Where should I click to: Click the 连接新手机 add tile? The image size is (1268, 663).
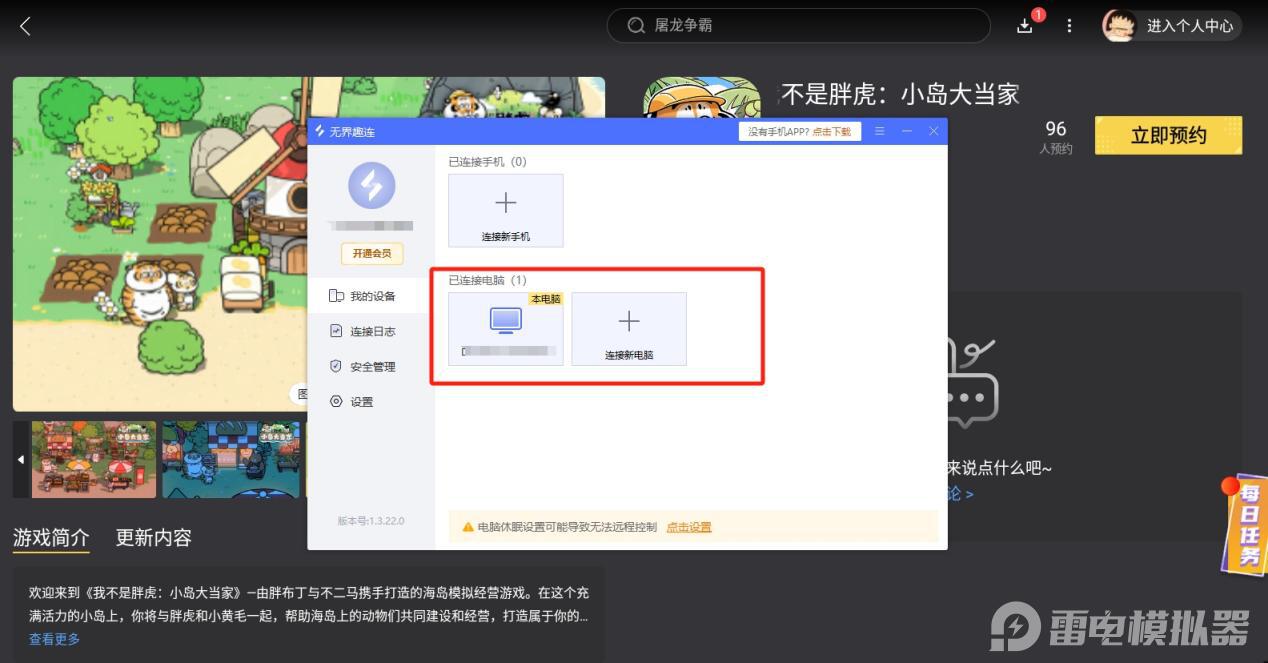(x=506, y=211)
